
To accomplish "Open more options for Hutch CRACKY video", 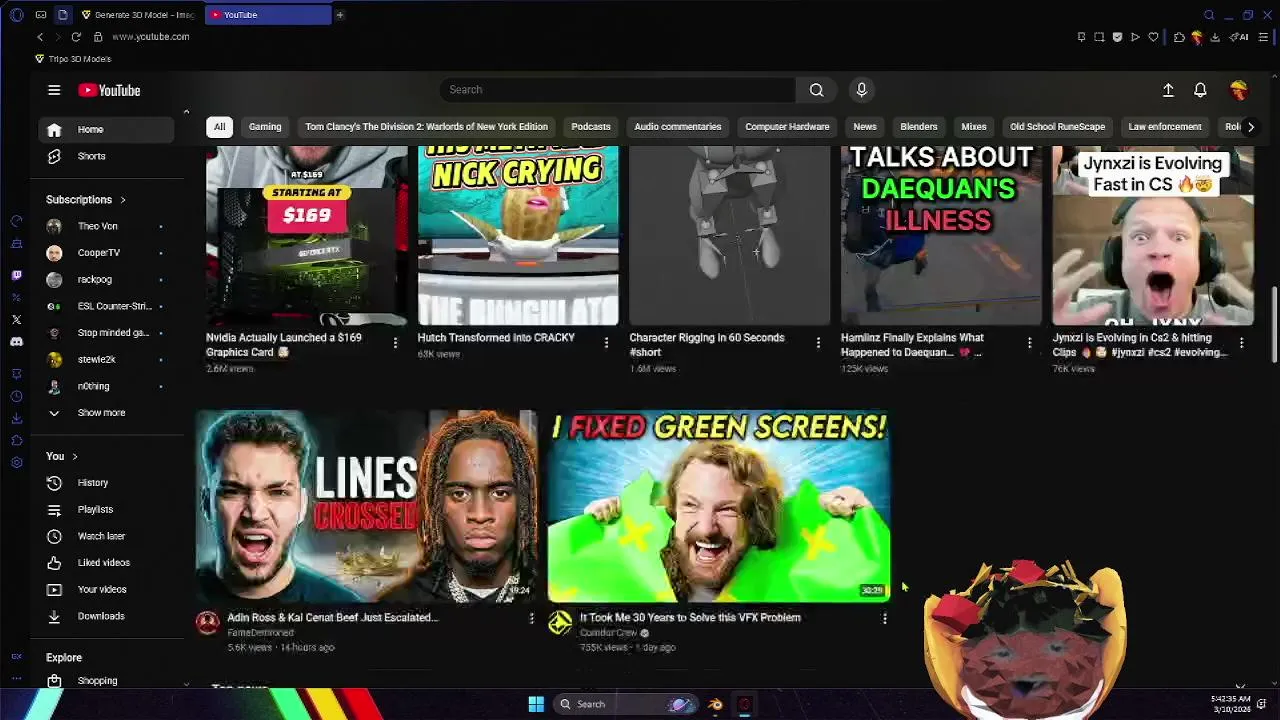I will (x=606, y=343).
